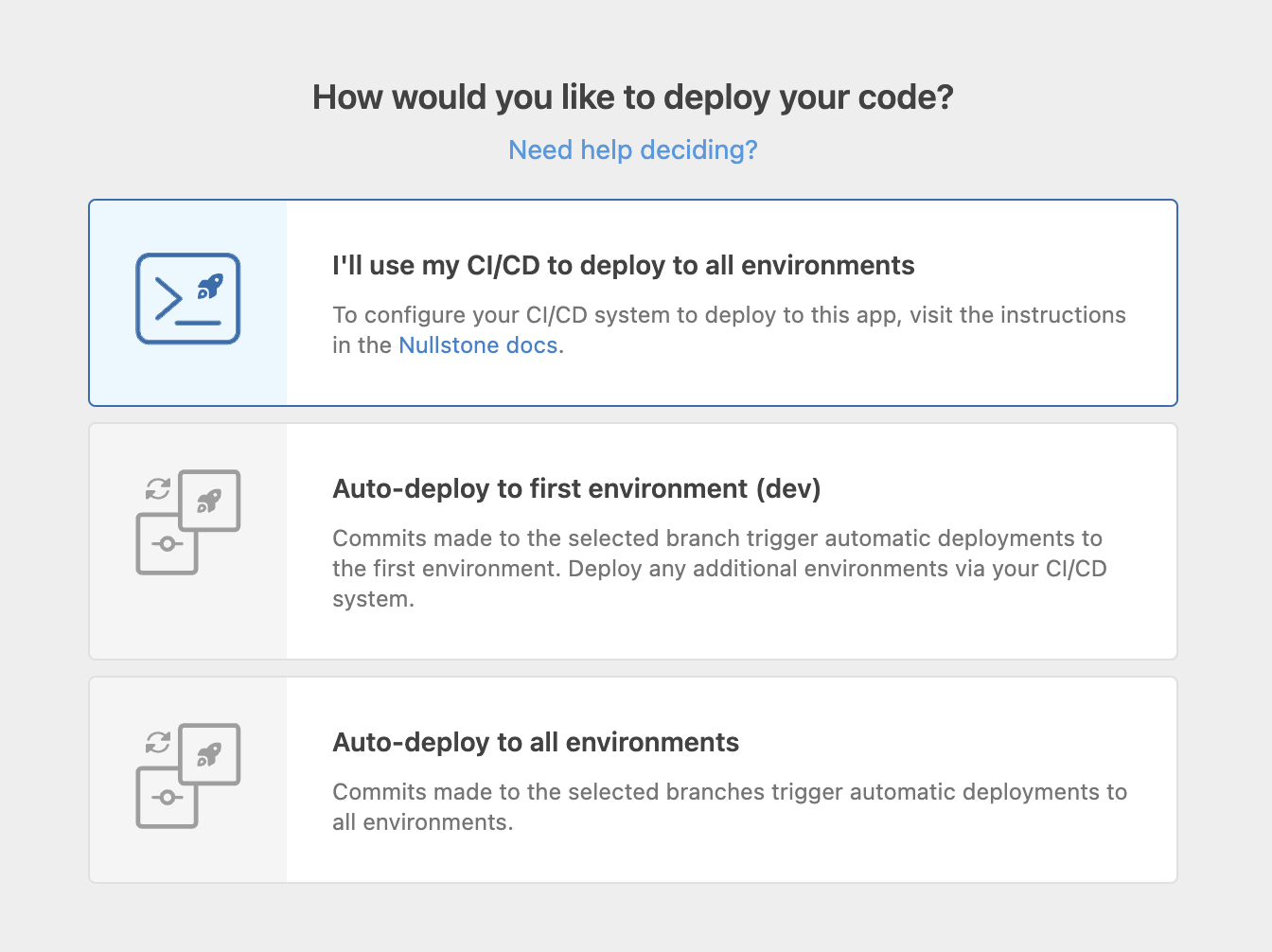Click the sync arrows icon in the all-environments card
The image size is (1272, 952).
(x=158, y=742)
